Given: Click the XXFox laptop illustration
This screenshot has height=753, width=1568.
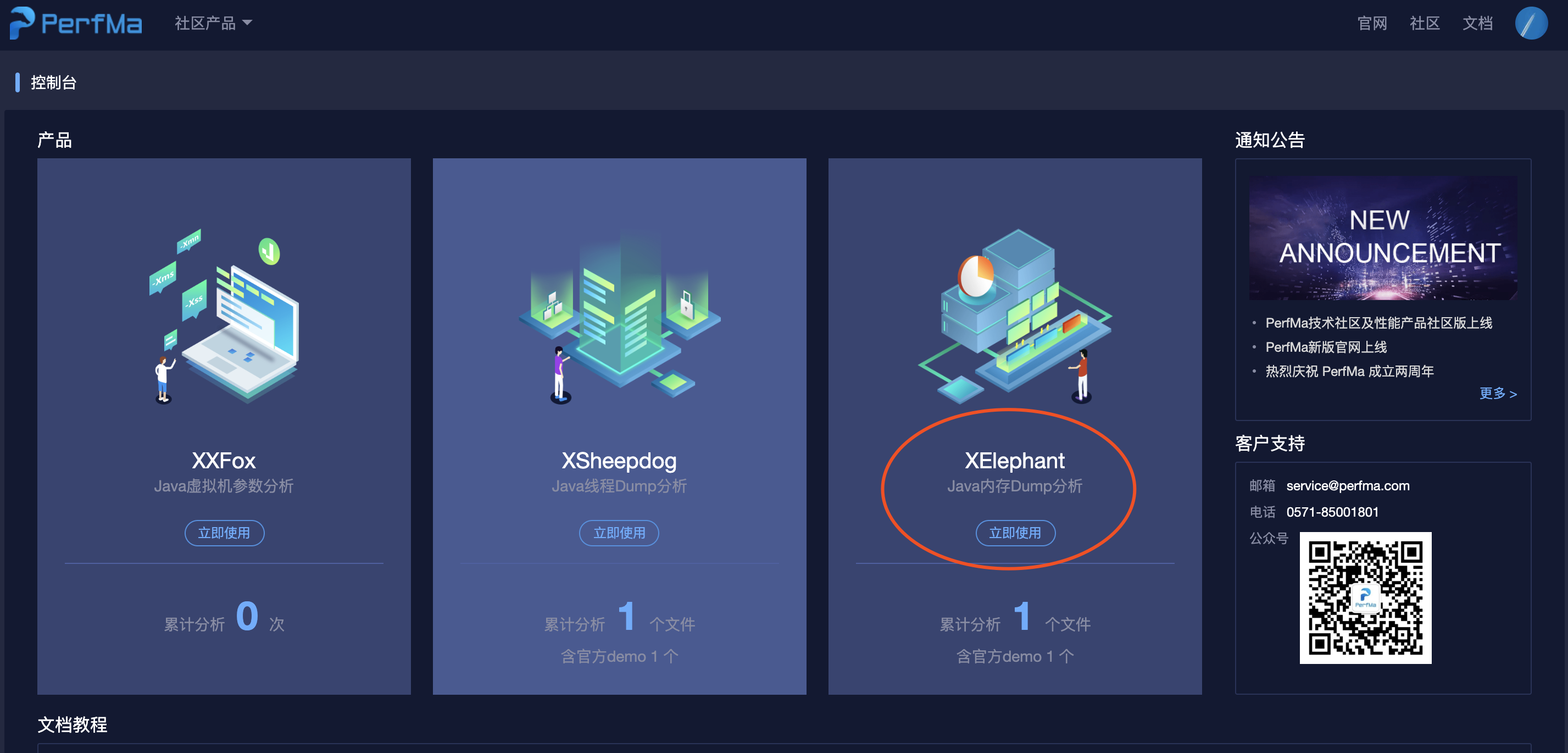Looking at the screenshot, I should click(224, 317).
